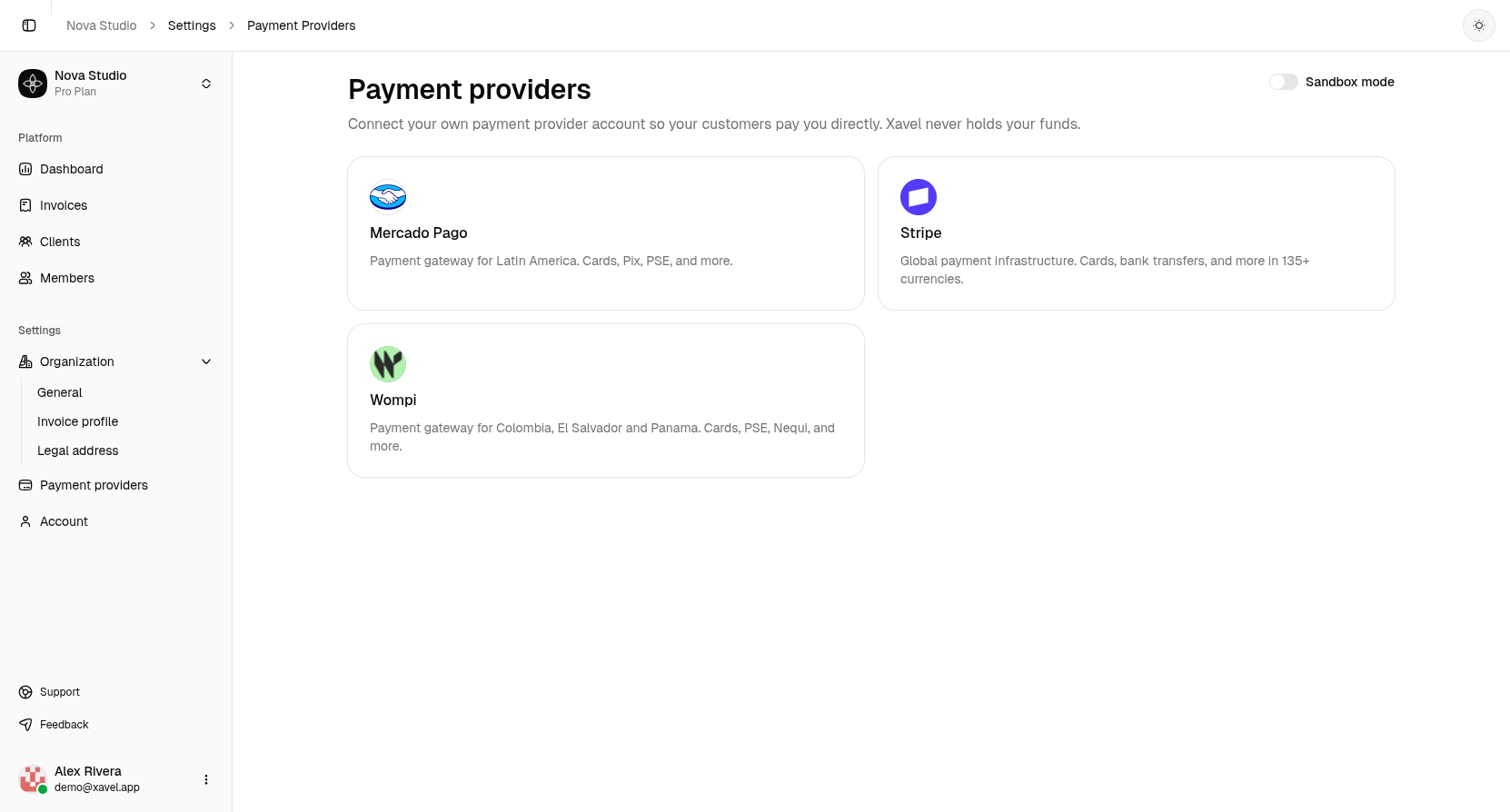
Task: Open the user menu three-dots icon
Action: [206, 779]
